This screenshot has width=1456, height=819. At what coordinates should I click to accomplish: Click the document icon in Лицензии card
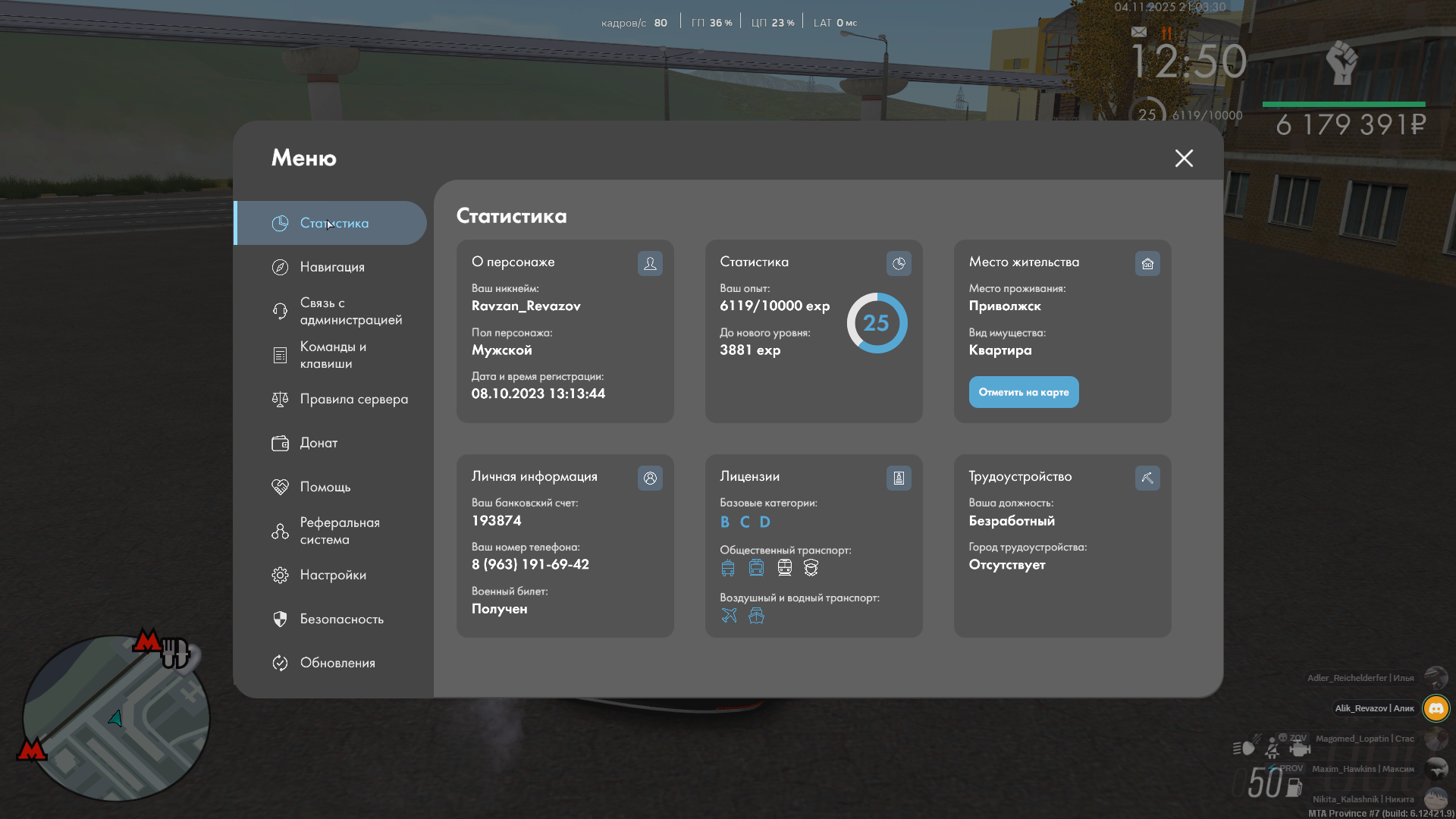(x=899, y=478)
